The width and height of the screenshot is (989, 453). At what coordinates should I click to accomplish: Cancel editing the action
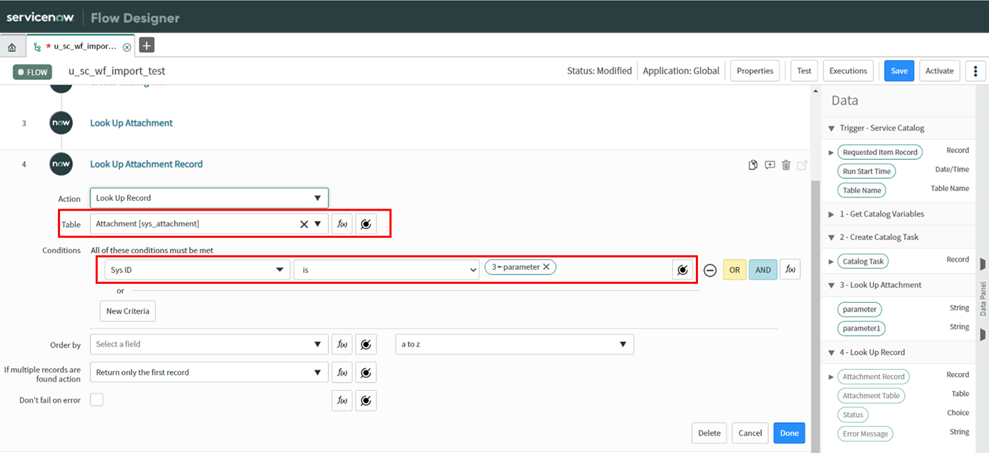coord(750,433)
